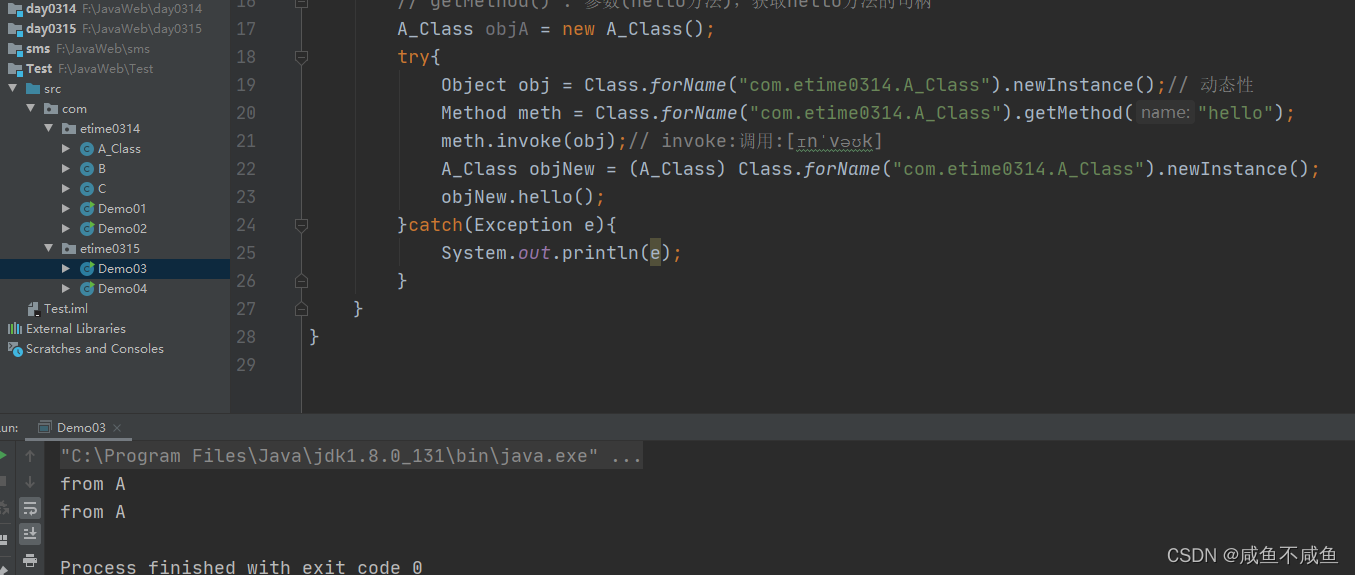Click fold end marker at line 26
1355x575 pixels.
(x=301, y=282)
